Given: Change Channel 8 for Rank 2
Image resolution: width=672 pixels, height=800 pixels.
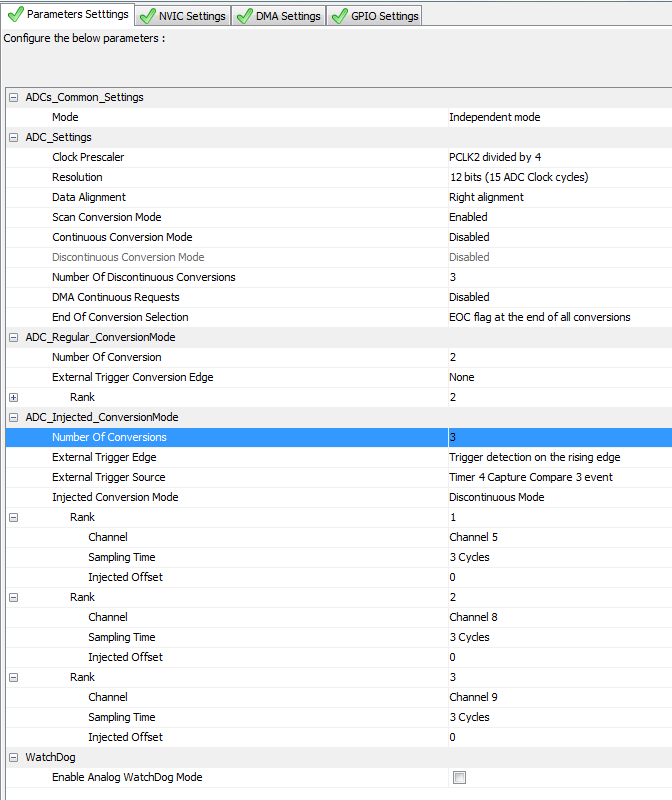Looking at the screenshot, I should (473, 617).
